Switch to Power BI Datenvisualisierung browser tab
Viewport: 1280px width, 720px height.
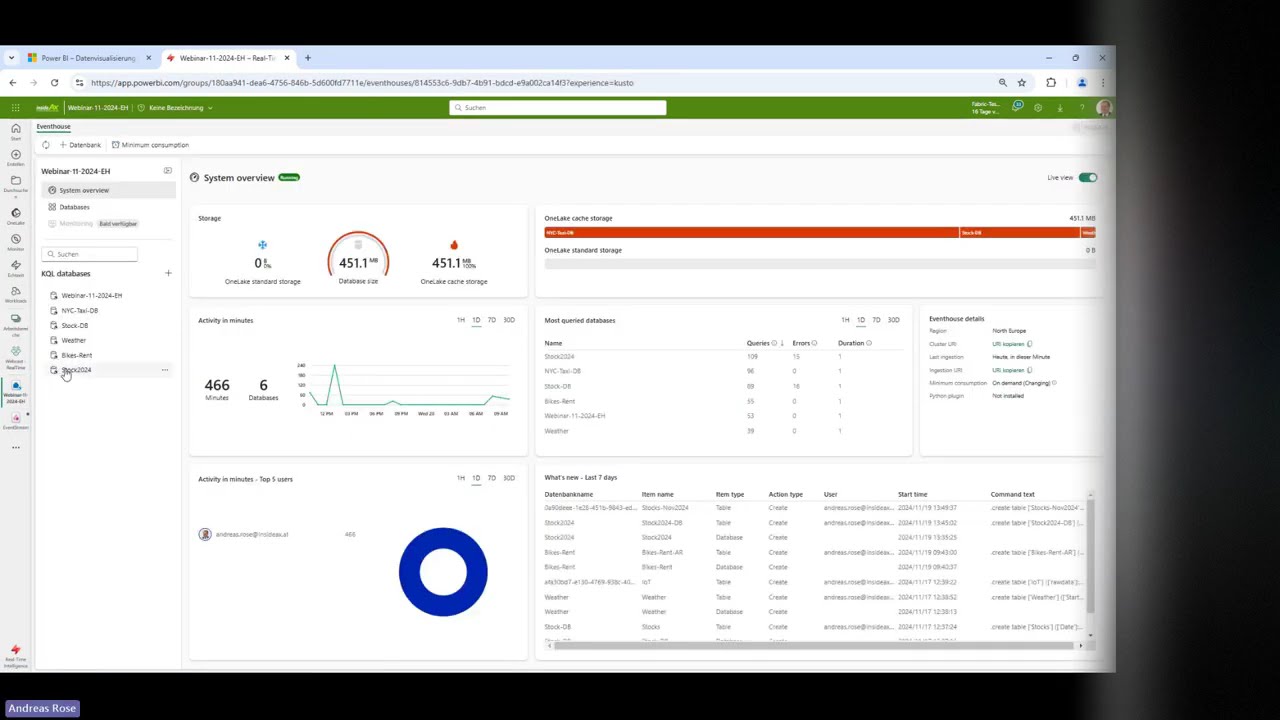tap(89, 58)
